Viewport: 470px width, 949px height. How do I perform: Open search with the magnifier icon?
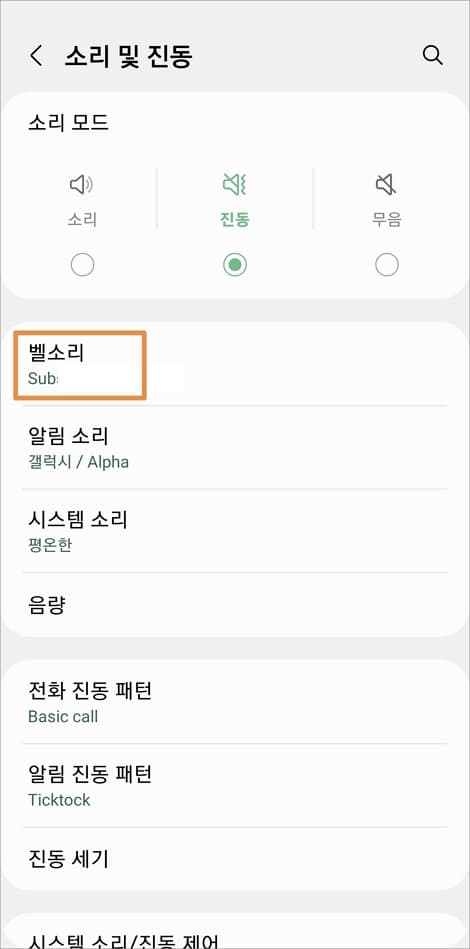click(x=432, y=55)
